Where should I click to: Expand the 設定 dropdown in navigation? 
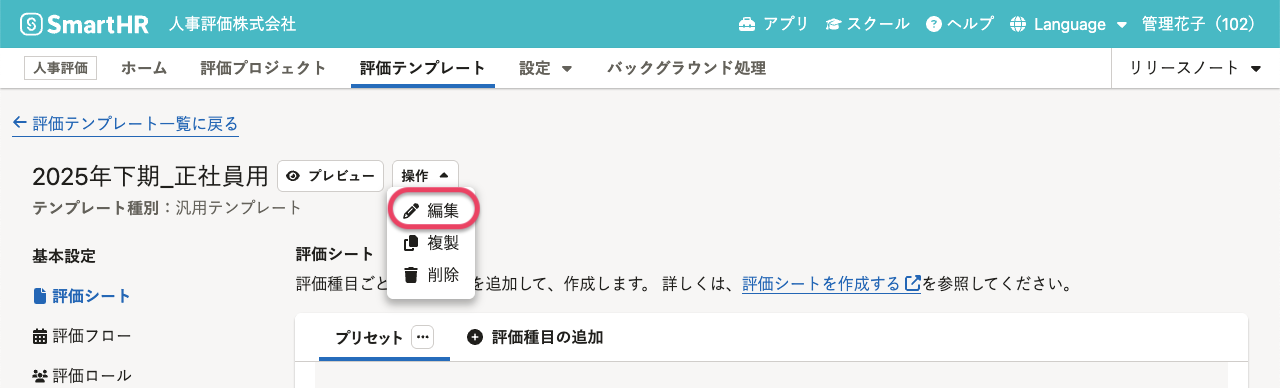click(x=545, y=68)
